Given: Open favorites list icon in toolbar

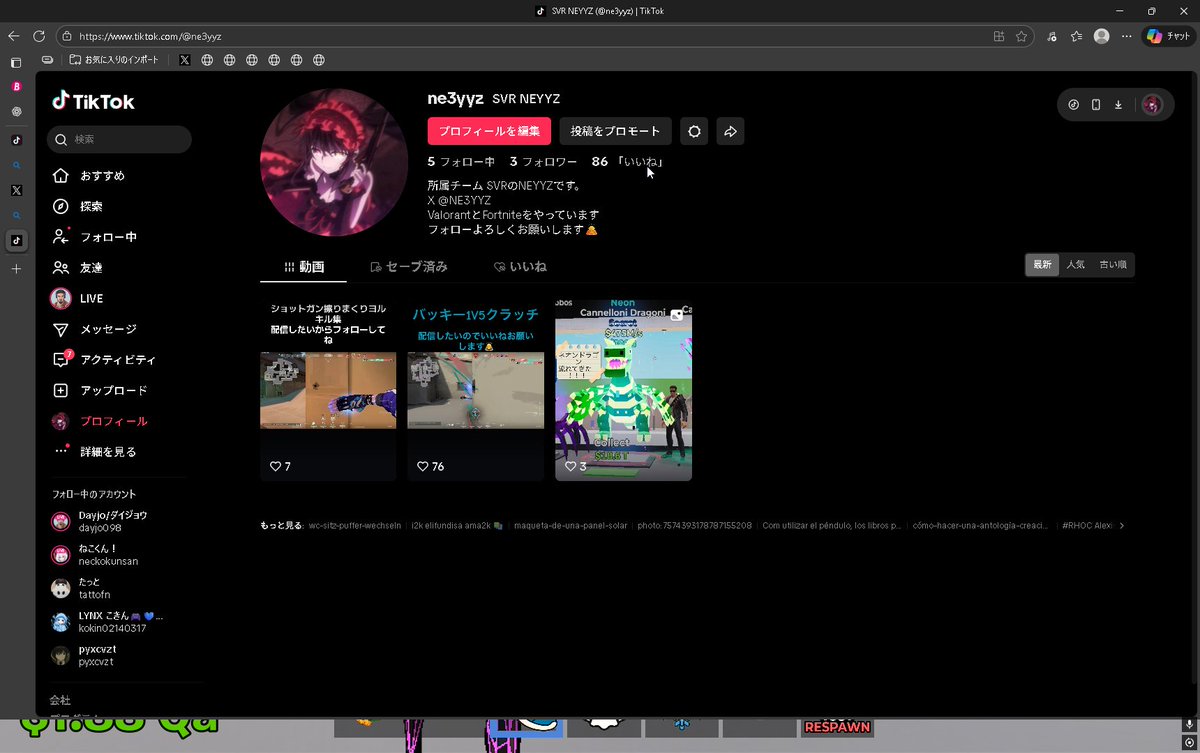Looking at the screenshot, I should coord(1076,36).
